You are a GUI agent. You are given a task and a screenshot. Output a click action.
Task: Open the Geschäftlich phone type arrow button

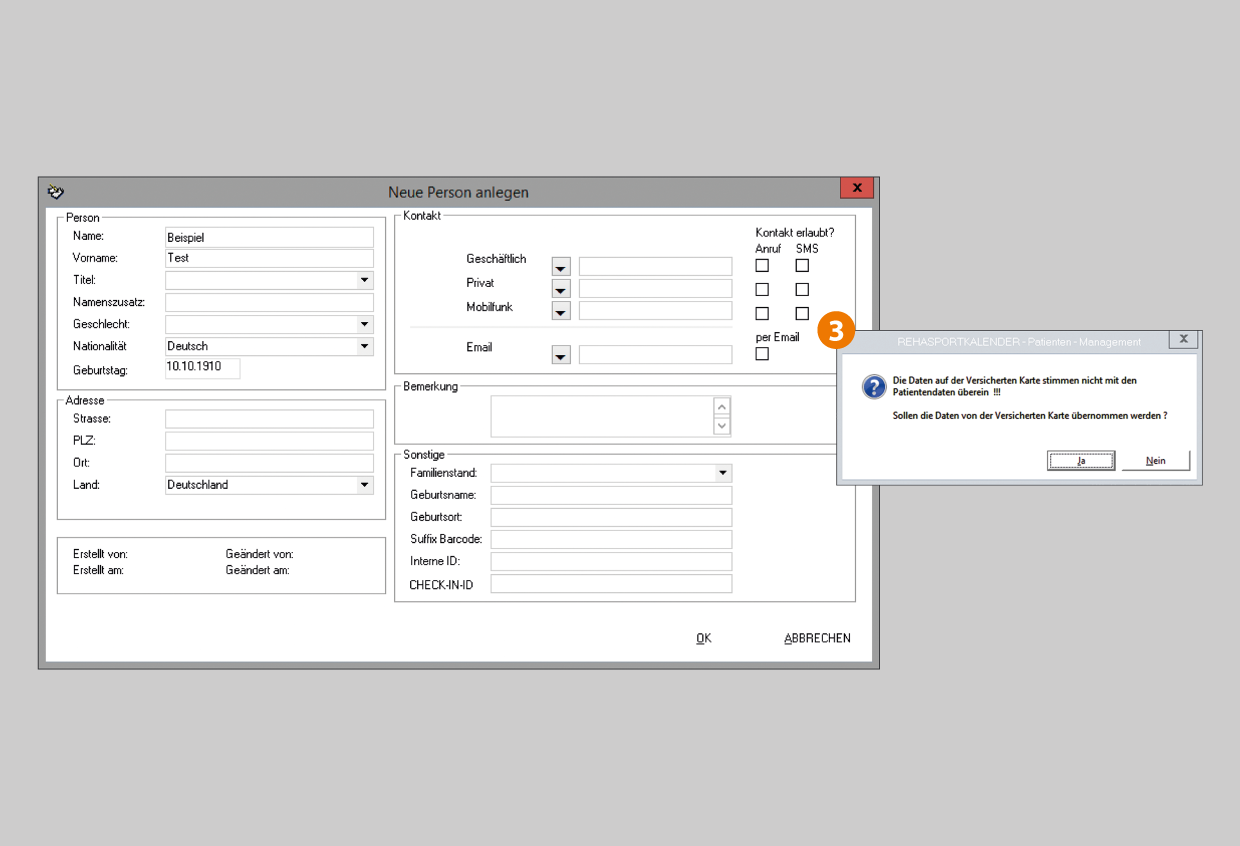(561, 267)
